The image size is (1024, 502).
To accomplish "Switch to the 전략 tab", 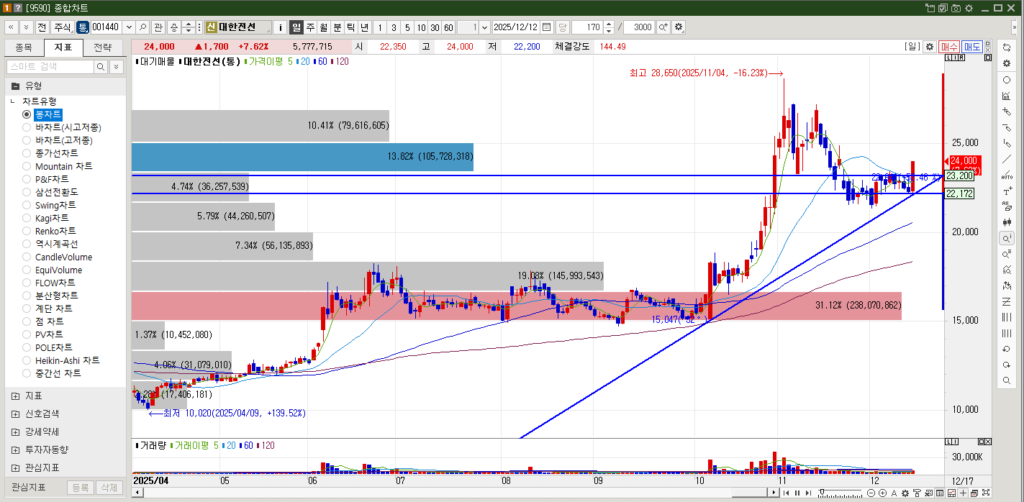I will tap(102, 47).
